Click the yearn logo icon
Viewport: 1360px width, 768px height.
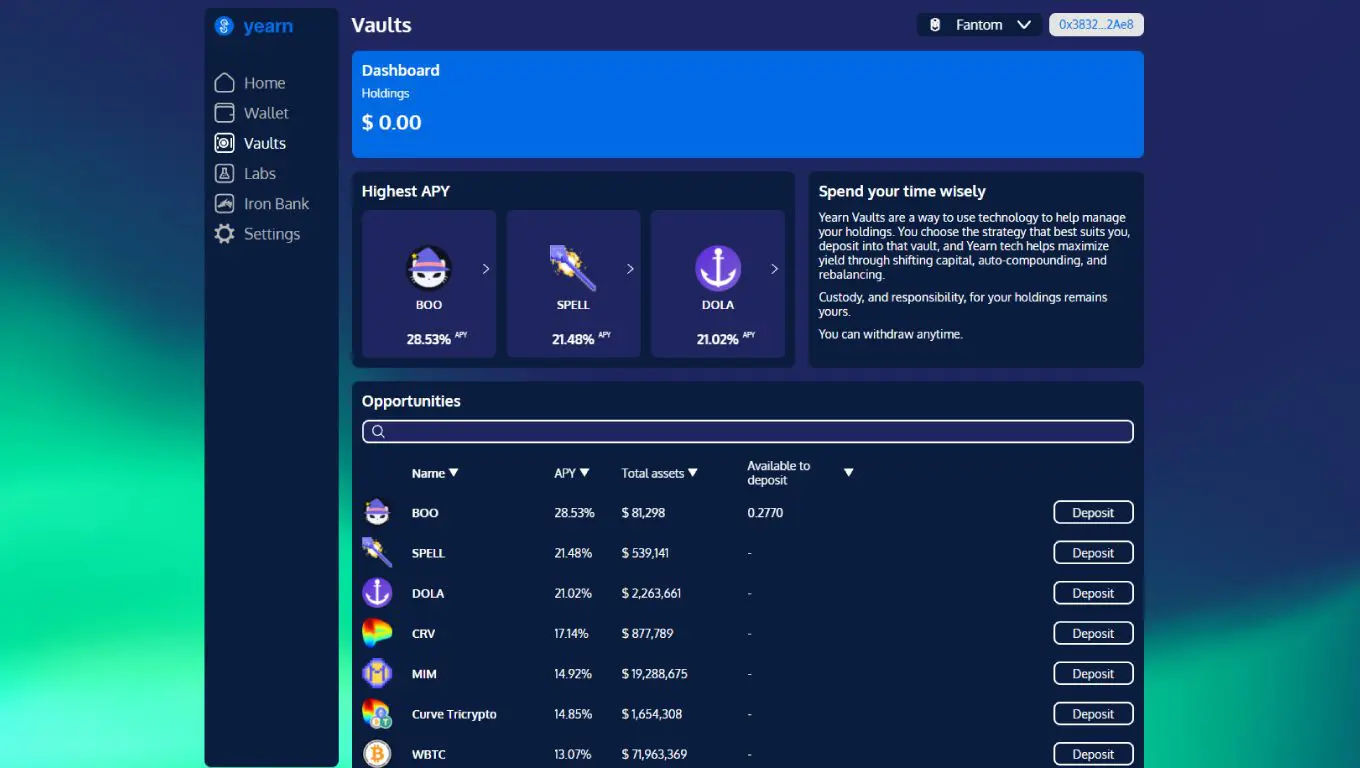click(224, 26)
